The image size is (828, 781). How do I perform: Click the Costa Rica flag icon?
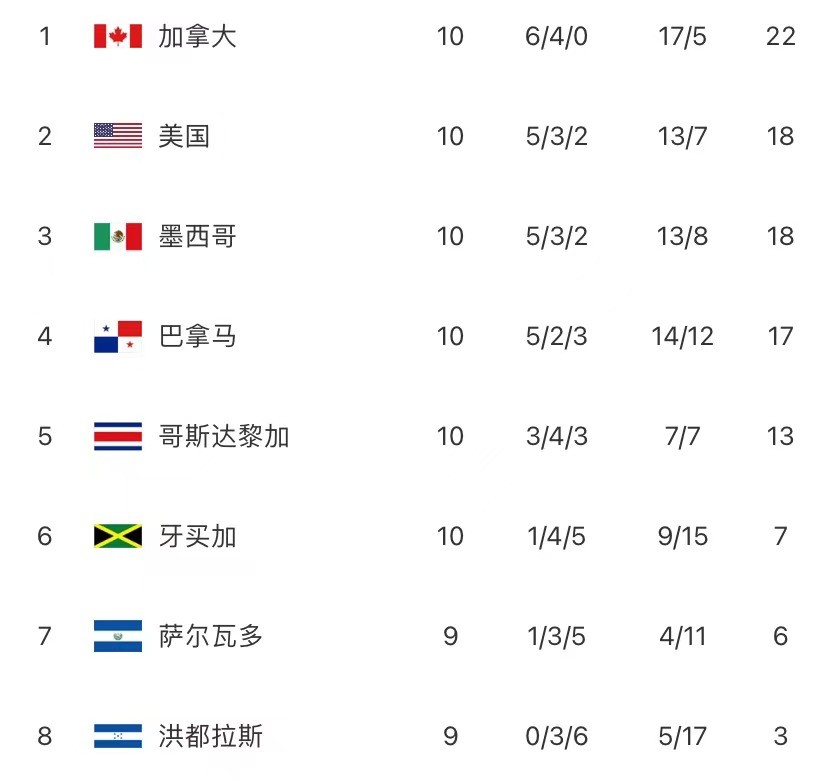118,436
